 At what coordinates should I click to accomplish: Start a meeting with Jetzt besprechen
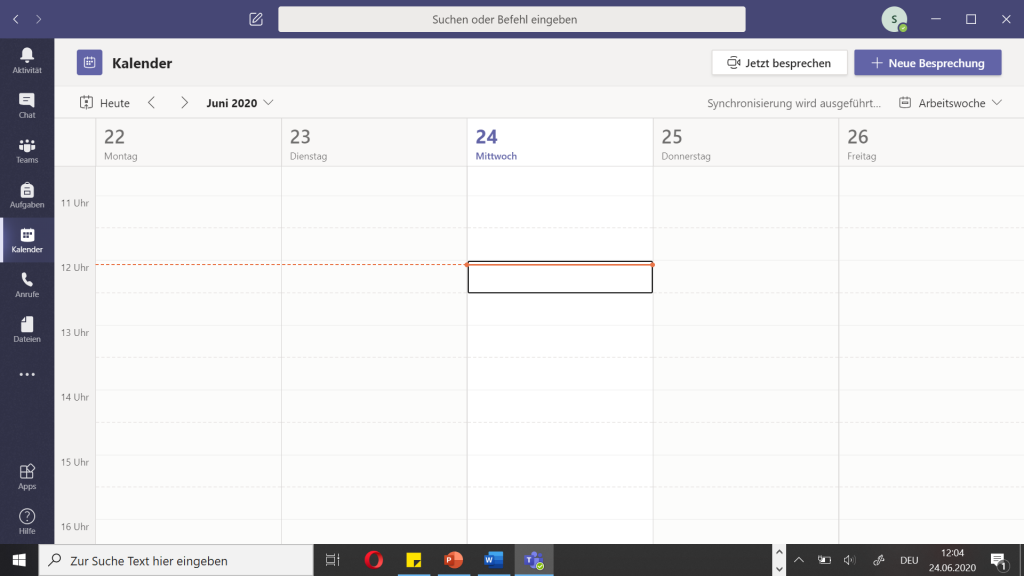[x=779, y=63]
